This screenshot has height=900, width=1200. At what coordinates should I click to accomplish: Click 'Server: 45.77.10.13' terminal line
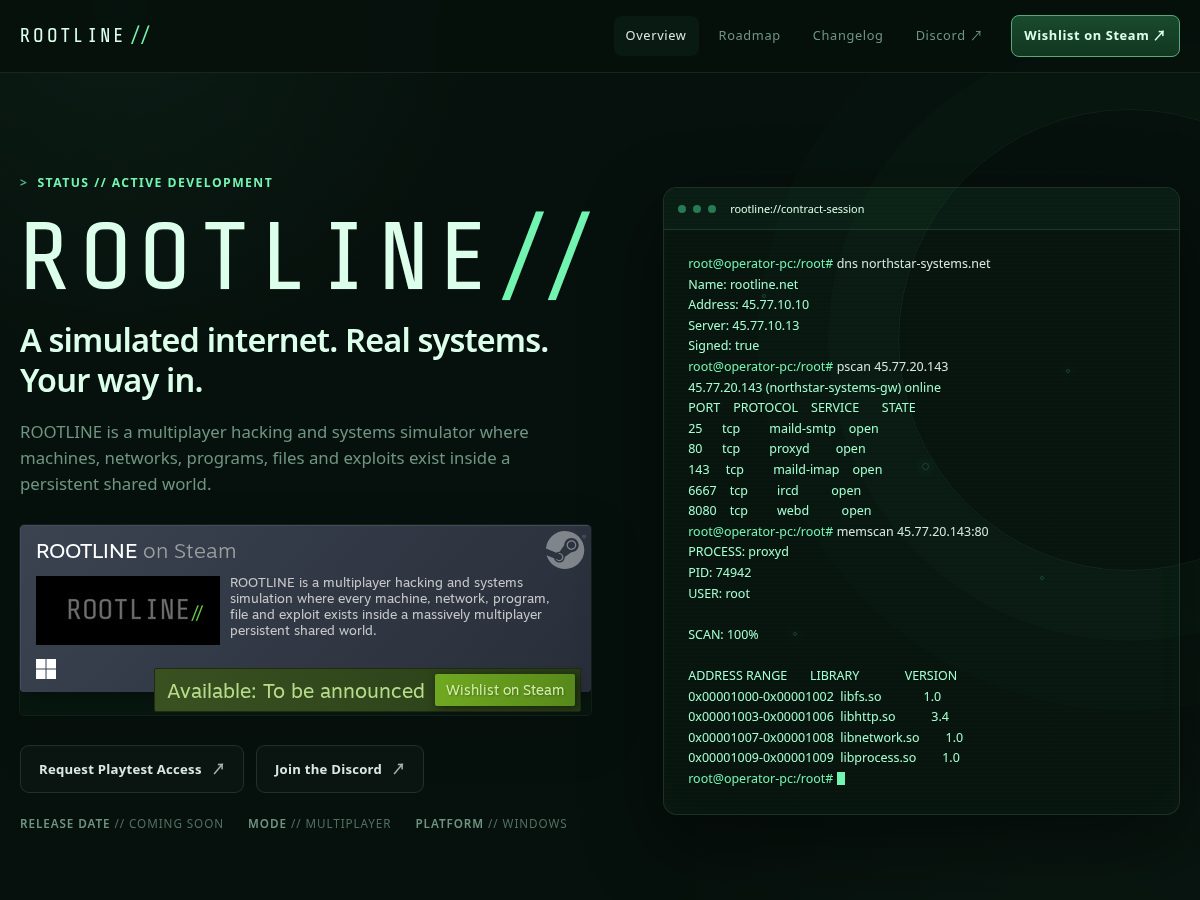click(744, 326)
